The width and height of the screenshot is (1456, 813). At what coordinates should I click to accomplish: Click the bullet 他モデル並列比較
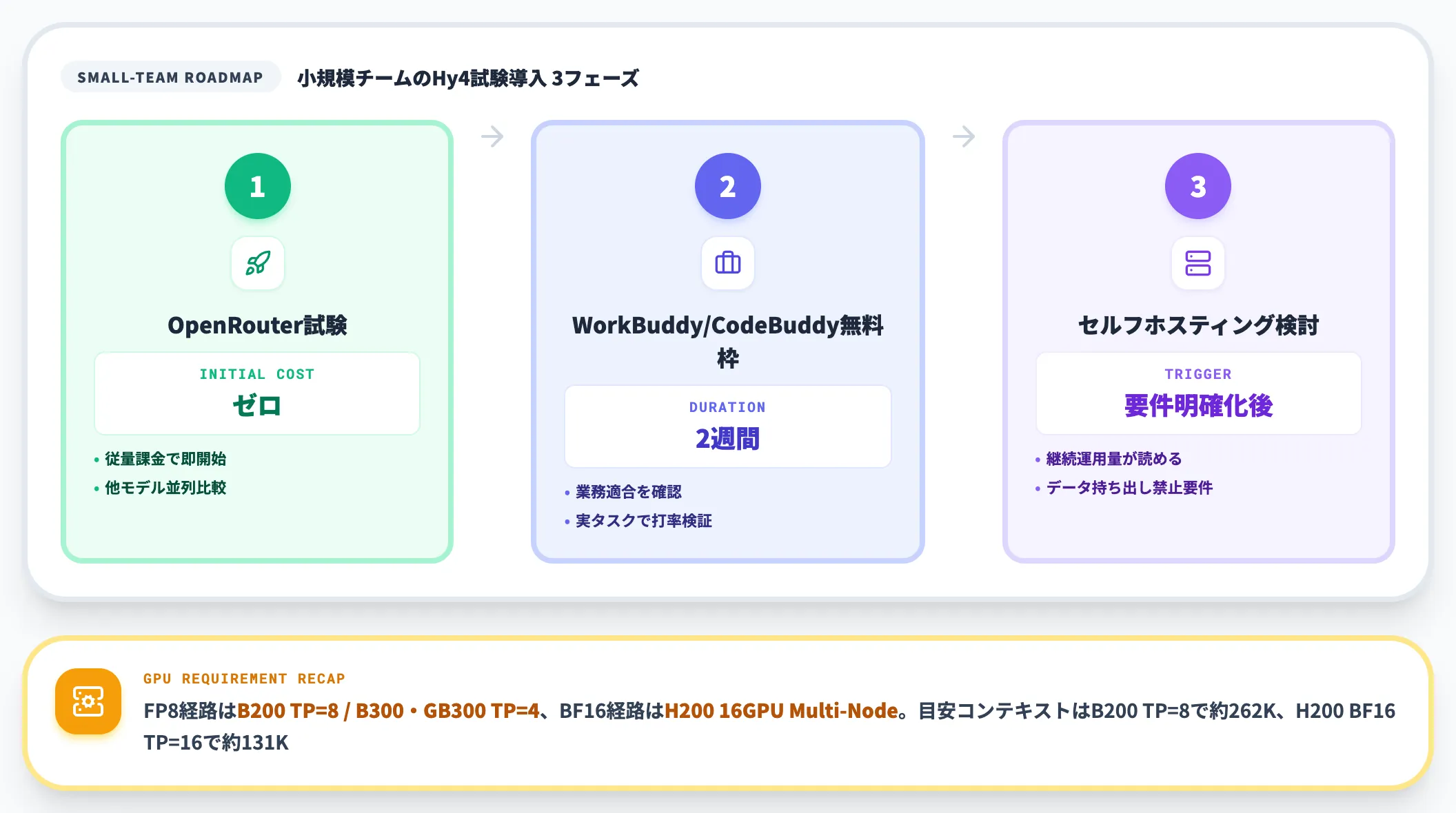click(165, 488)
